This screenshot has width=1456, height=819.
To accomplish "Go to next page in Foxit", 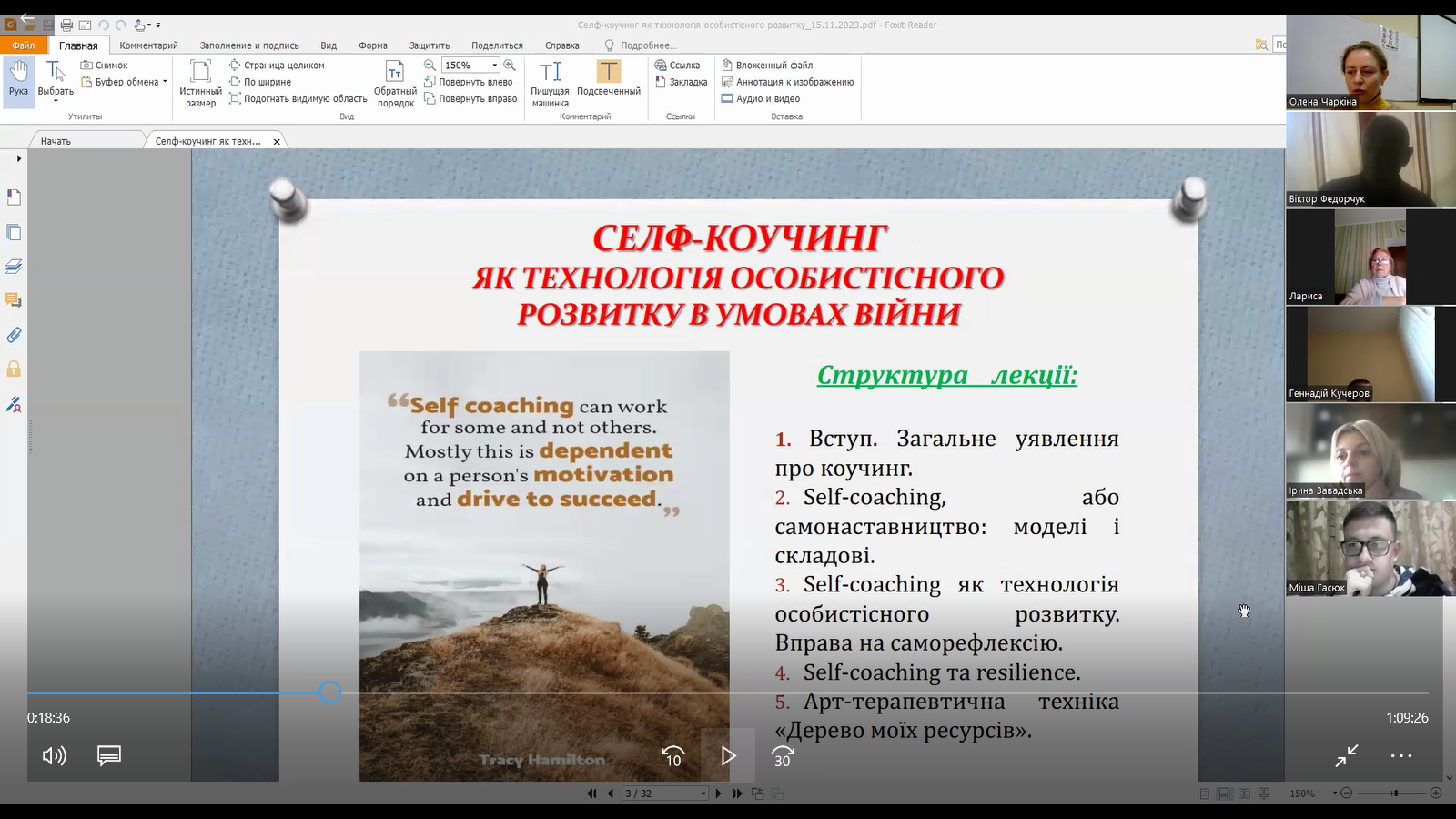I will [718, 794].
